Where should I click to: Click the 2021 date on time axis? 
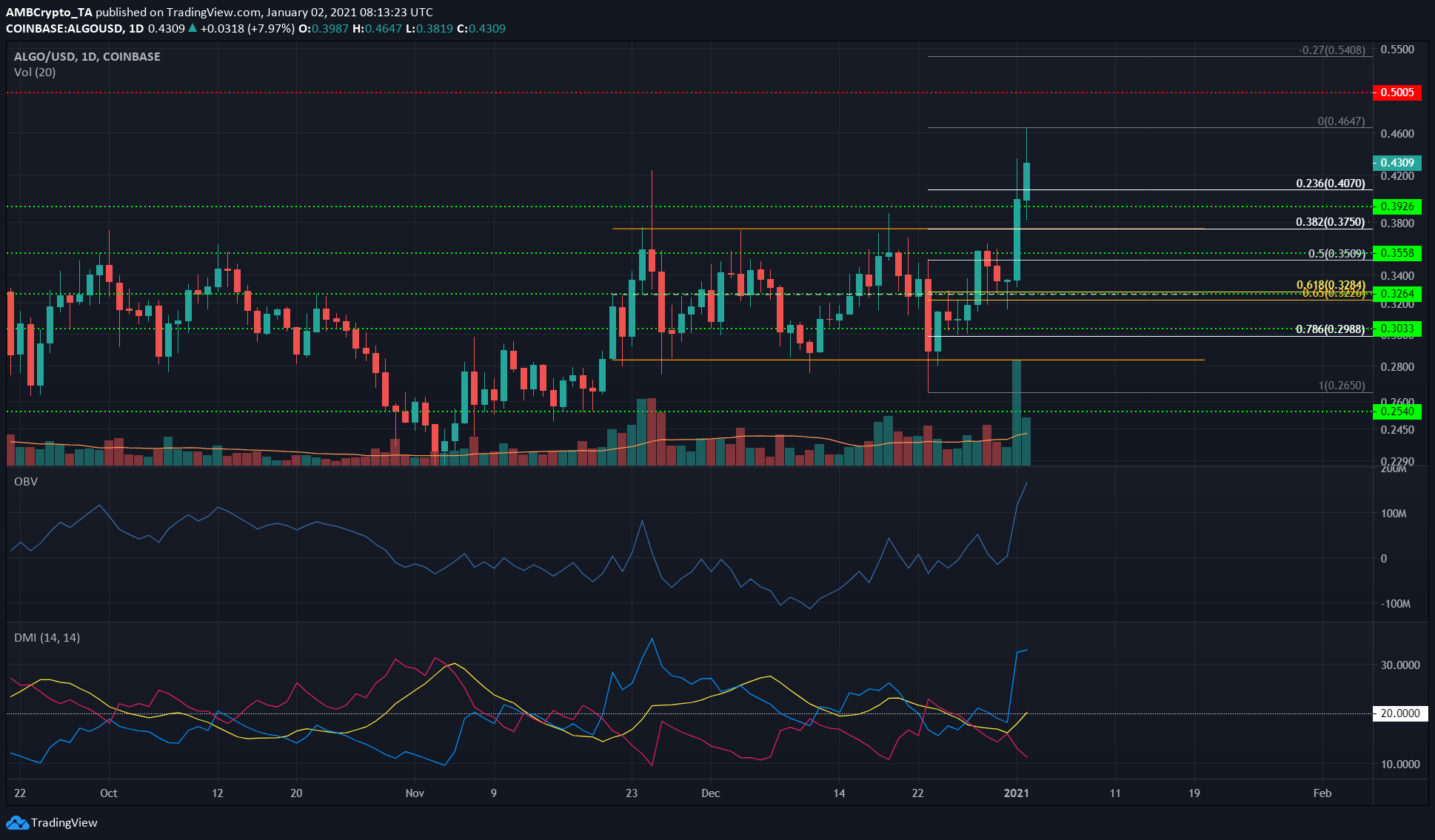pyautogui.click(x=1016, y=793)
